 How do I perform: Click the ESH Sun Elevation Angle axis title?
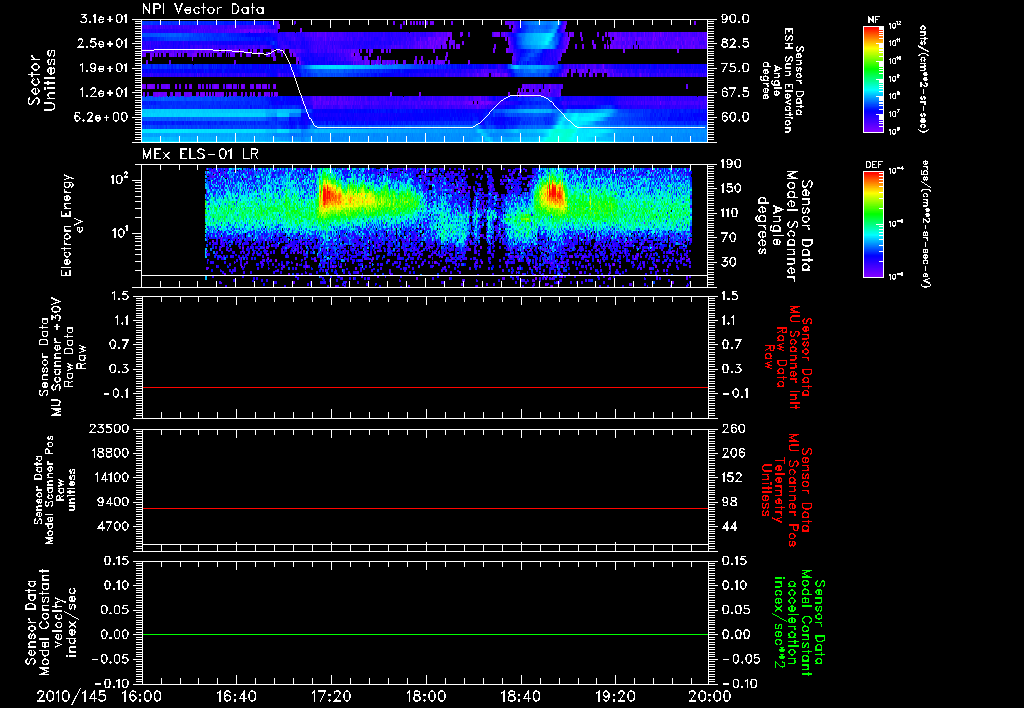[x=782, y=80]
